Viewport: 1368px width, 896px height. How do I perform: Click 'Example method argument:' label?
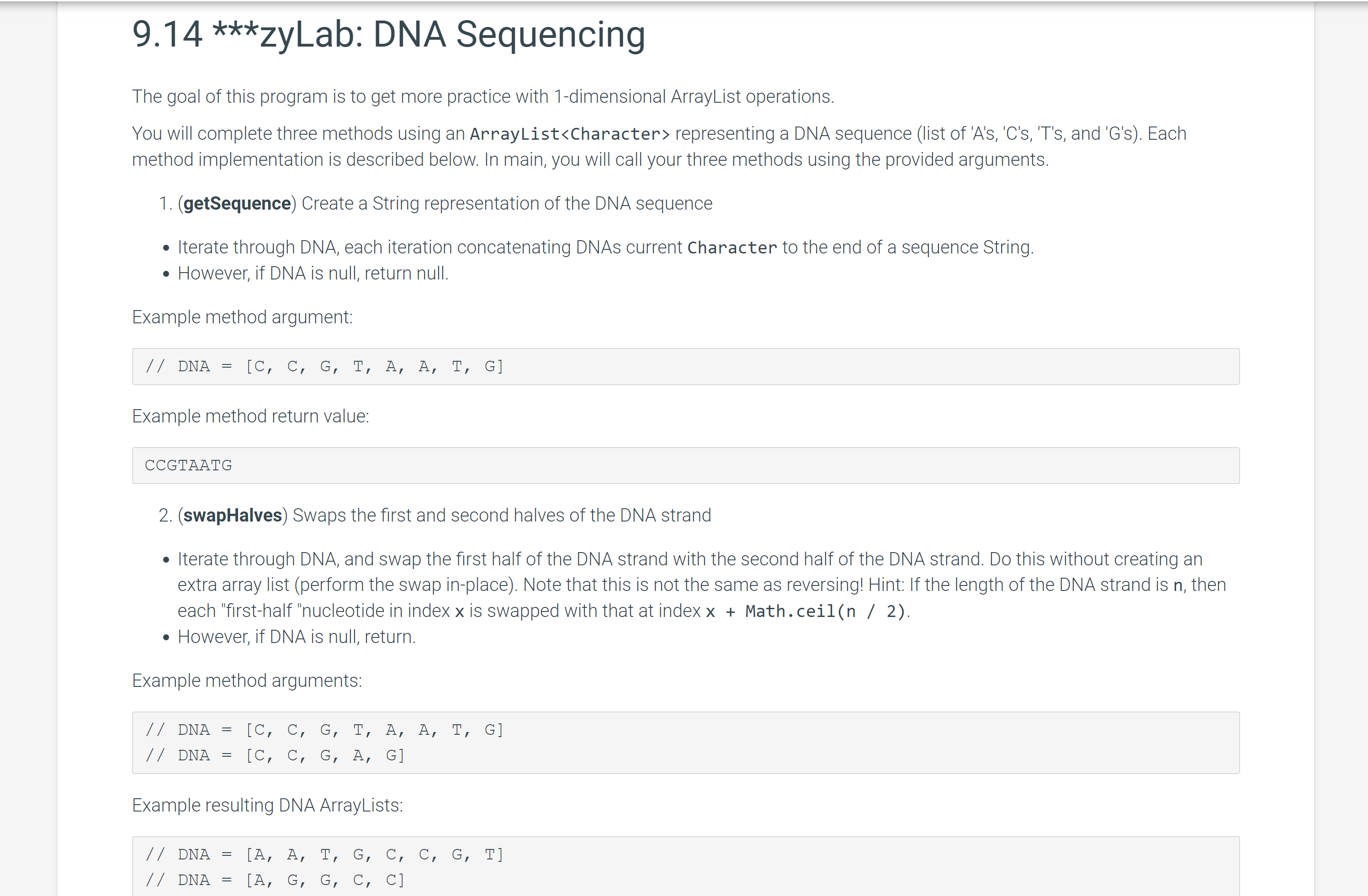[242, 317]
